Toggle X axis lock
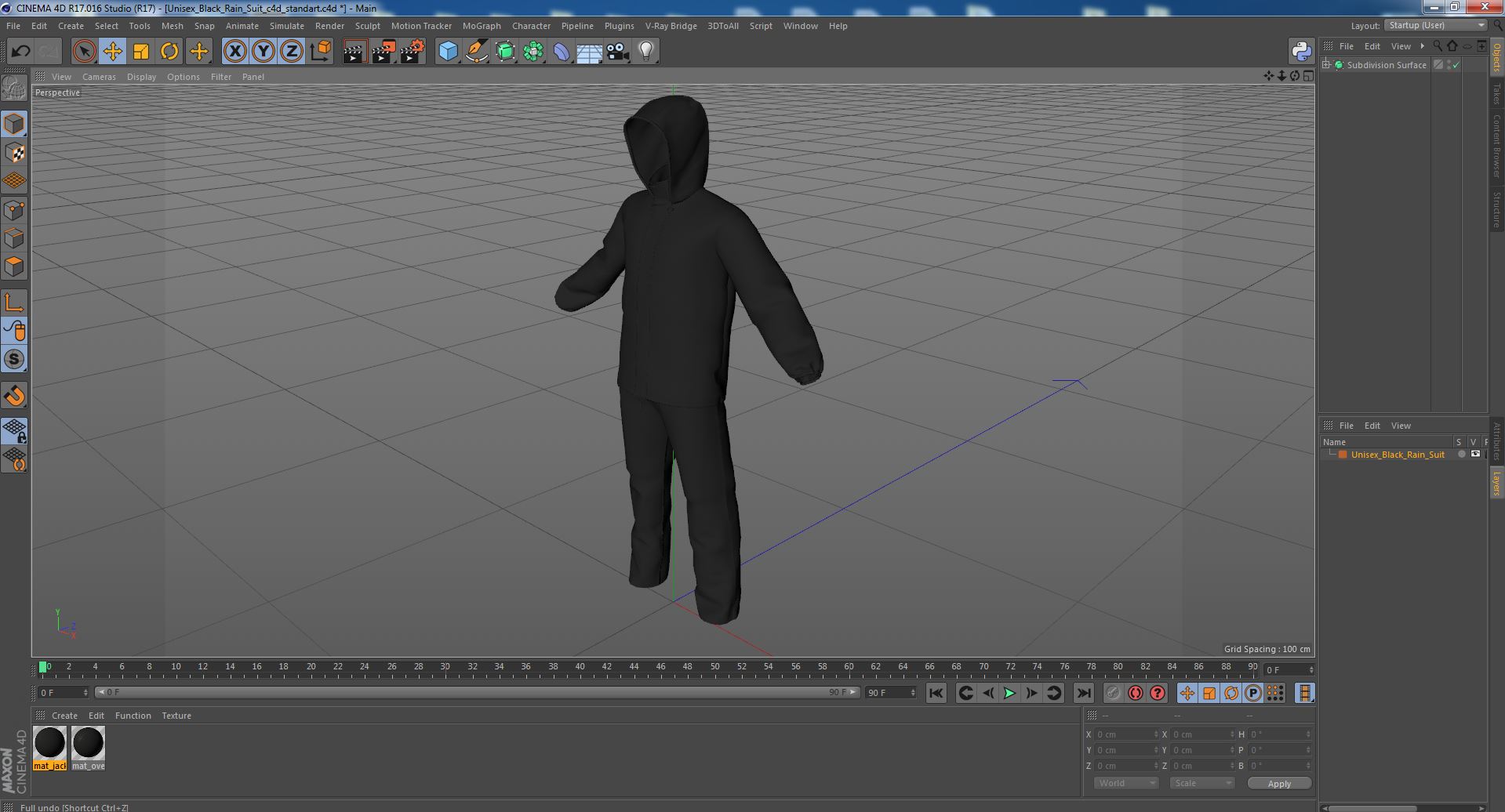The width and height of the screenshot is (1505, 812). pyautogui.click(x=234, y=52)
